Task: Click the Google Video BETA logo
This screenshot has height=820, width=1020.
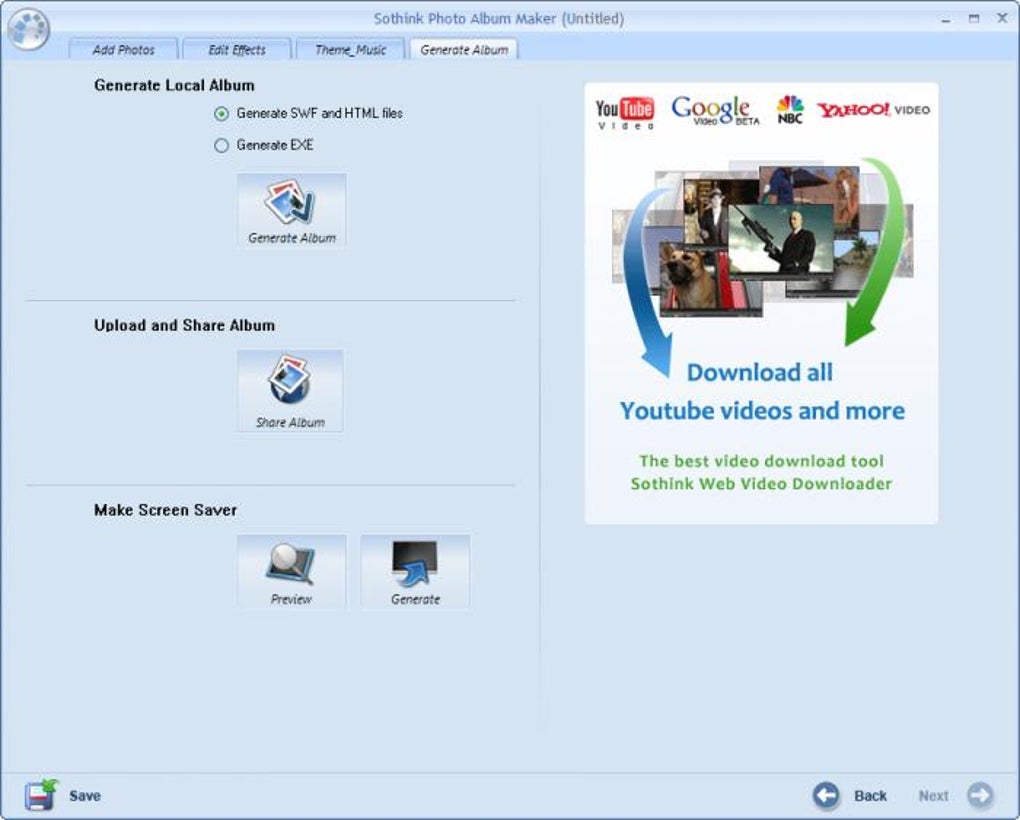Action: pos(715,111)
